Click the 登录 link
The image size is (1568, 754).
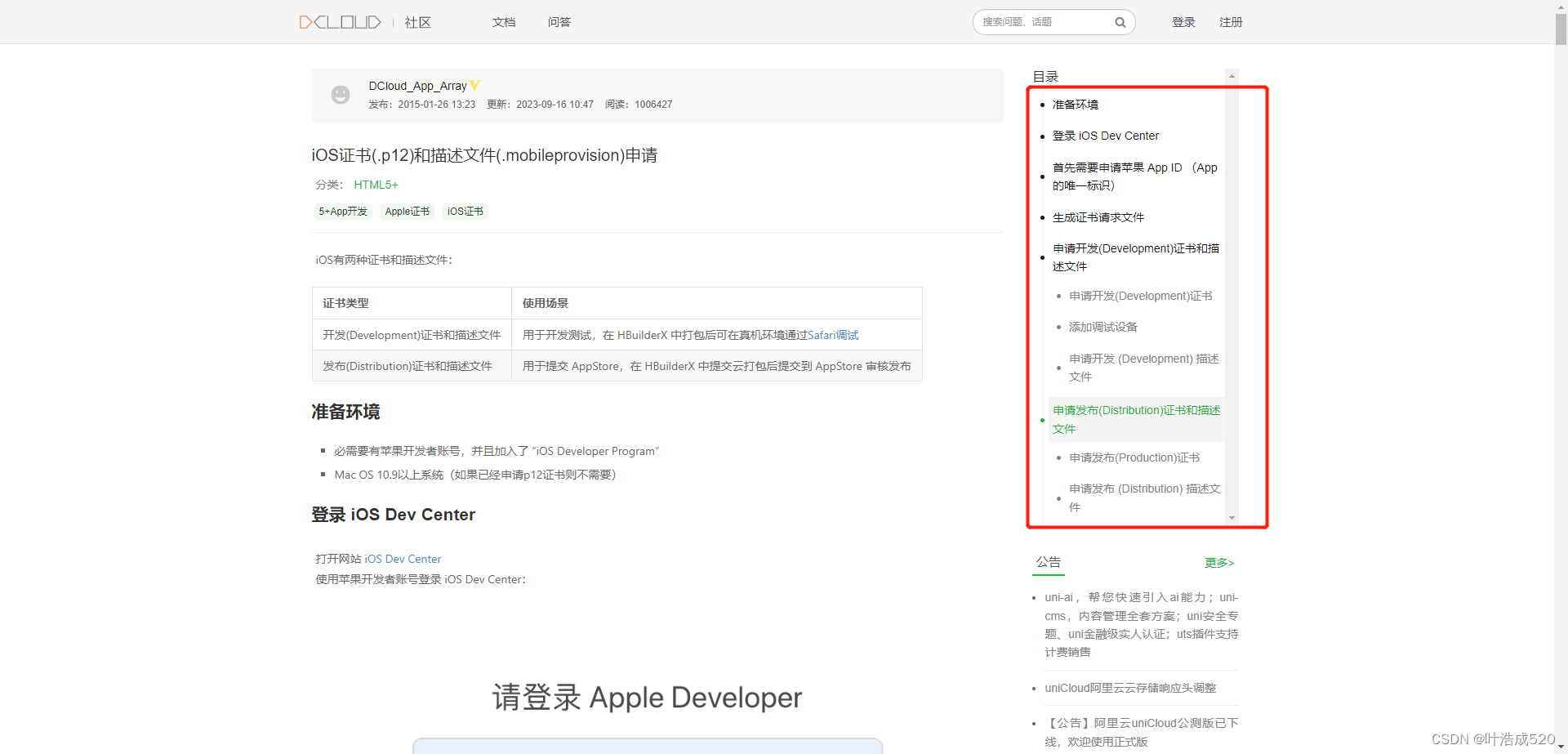(1183, 22)
